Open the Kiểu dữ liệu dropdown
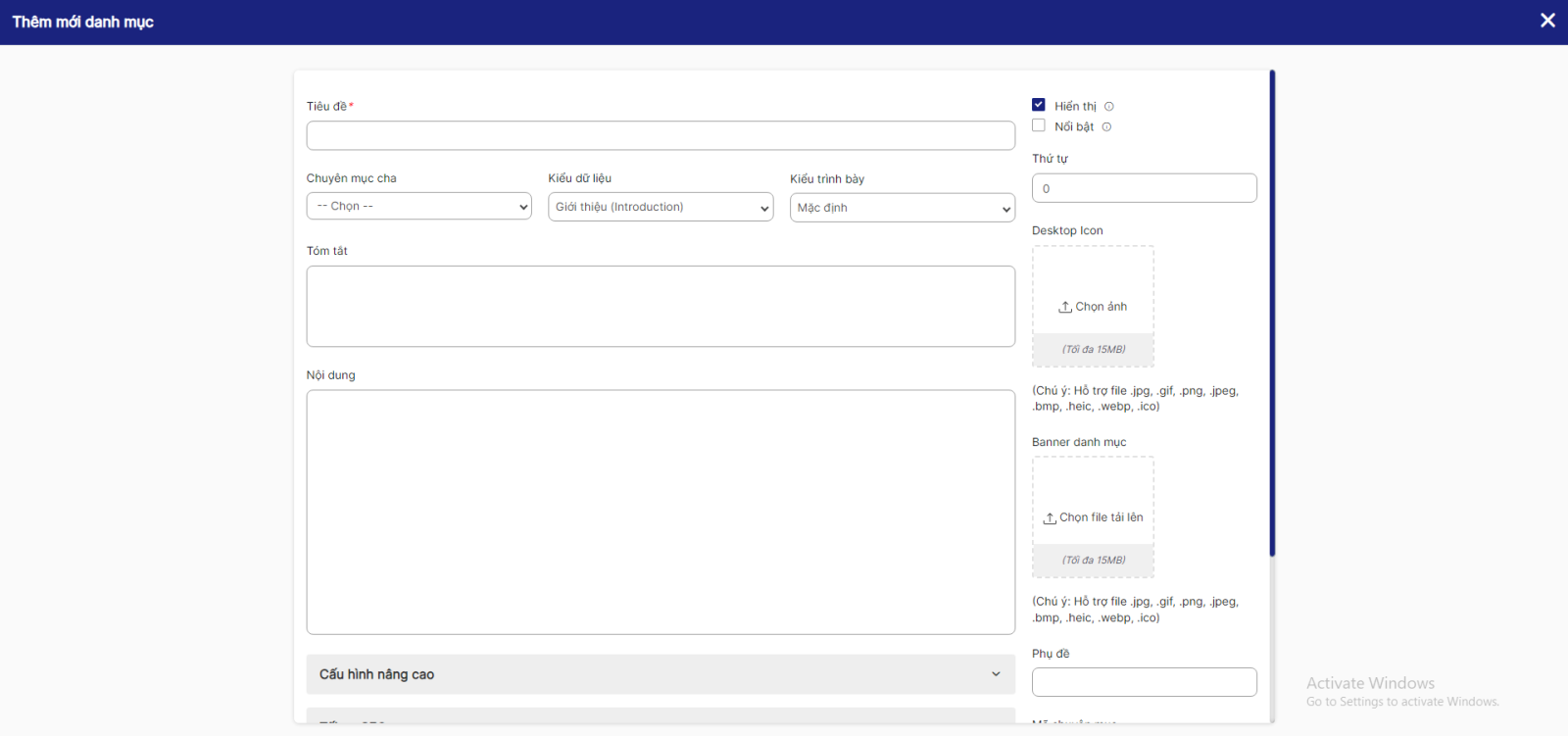Viewport: 1568px width, 736px height. pyautogui.click(x=661, y=207)
